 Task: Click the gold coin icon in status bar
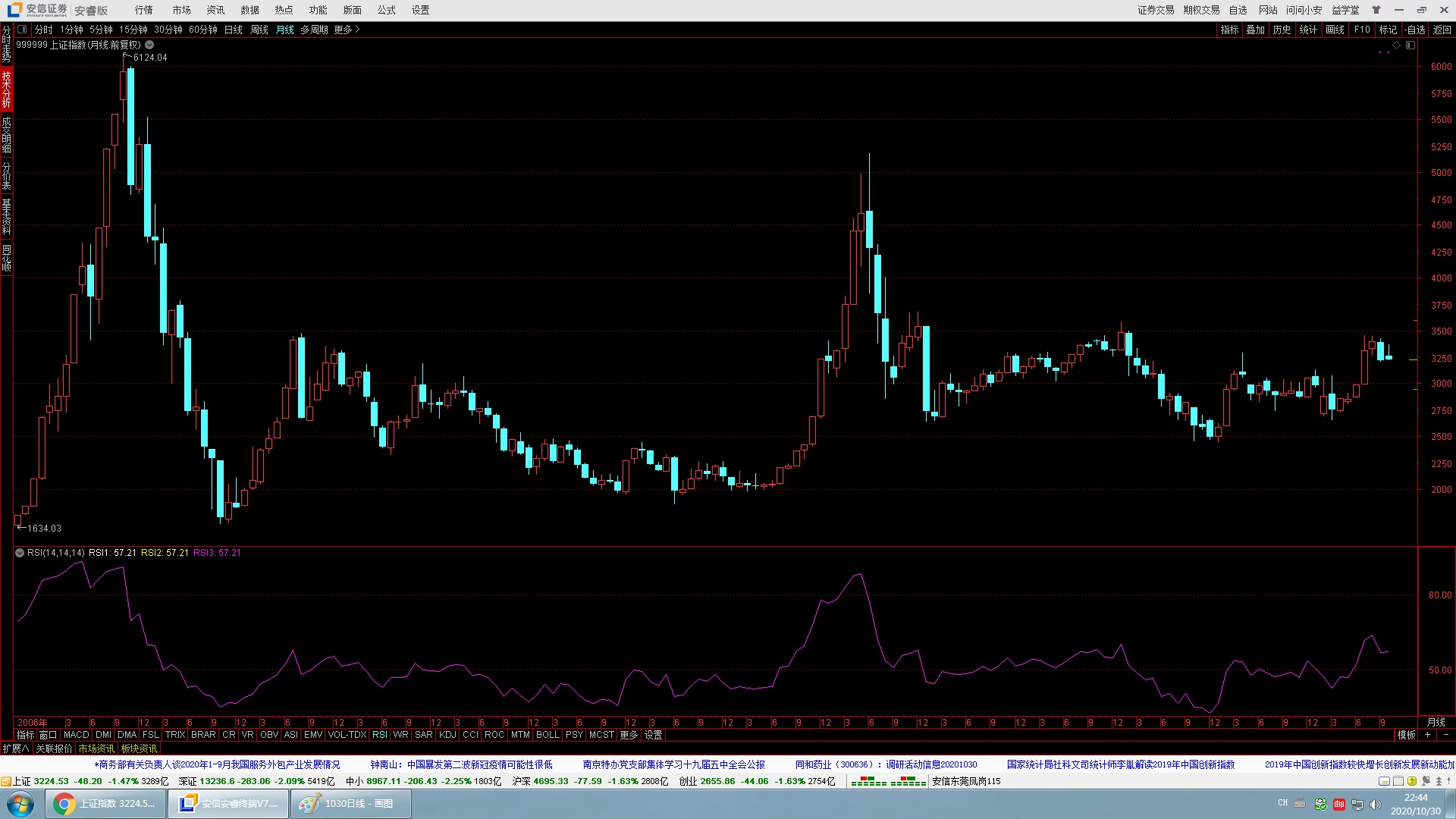[1412, 781]
